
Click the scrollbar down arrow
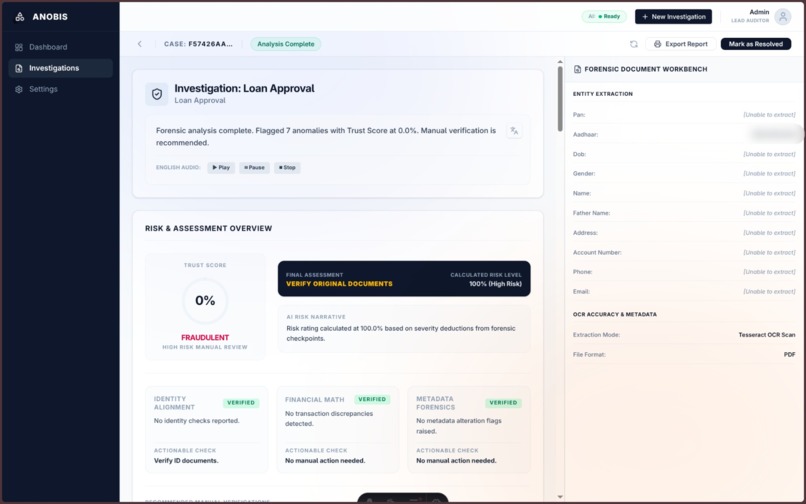click(x=560, y=497)
